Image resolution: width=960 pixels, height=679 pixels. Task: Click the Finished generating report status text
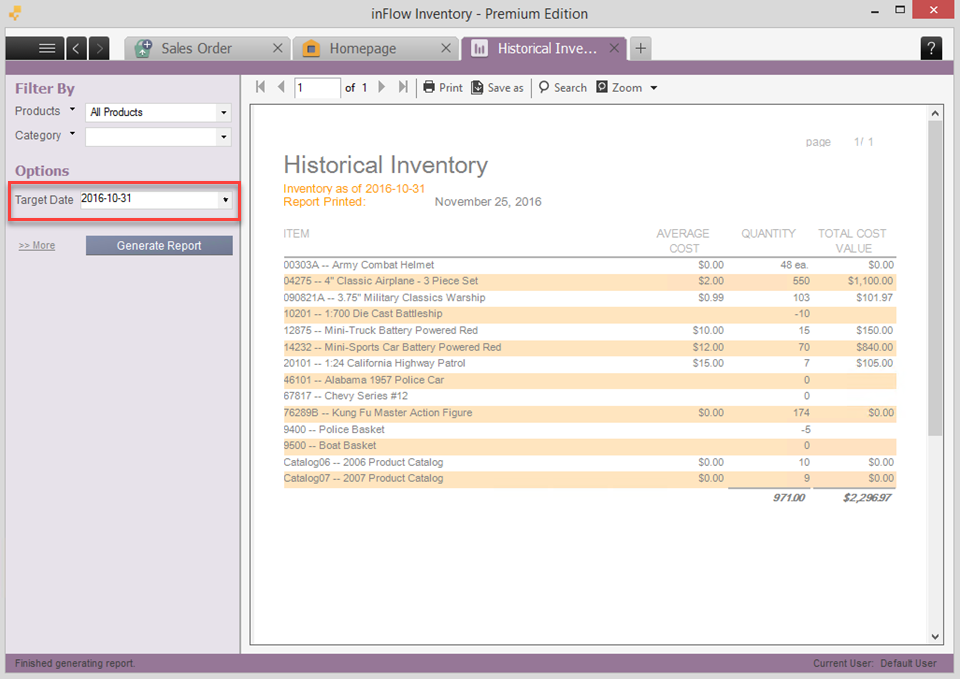(75, 664)
